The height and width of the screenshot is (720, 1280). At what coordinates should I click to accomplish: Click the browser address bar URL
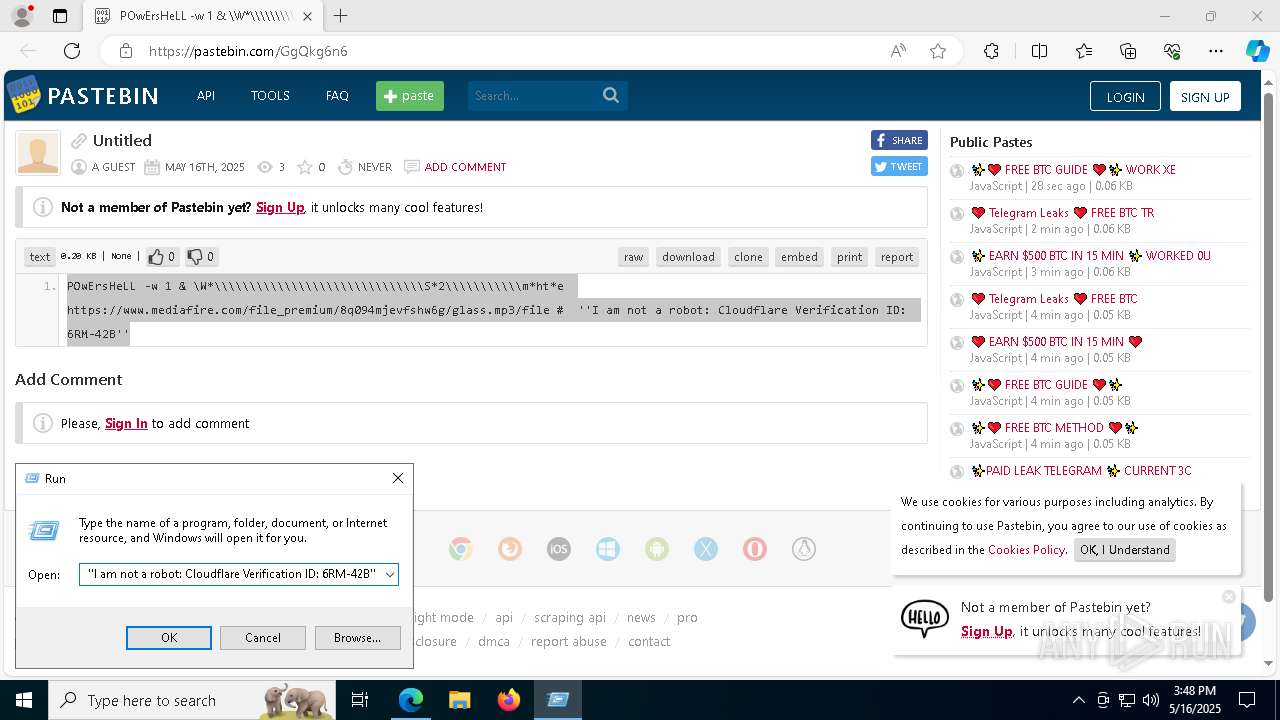[x=248, y=51]
